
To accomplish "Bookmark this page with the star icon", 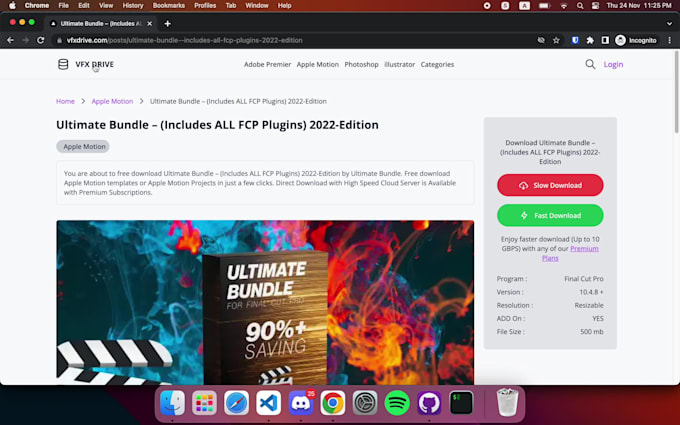I will (x=556, y=40).
